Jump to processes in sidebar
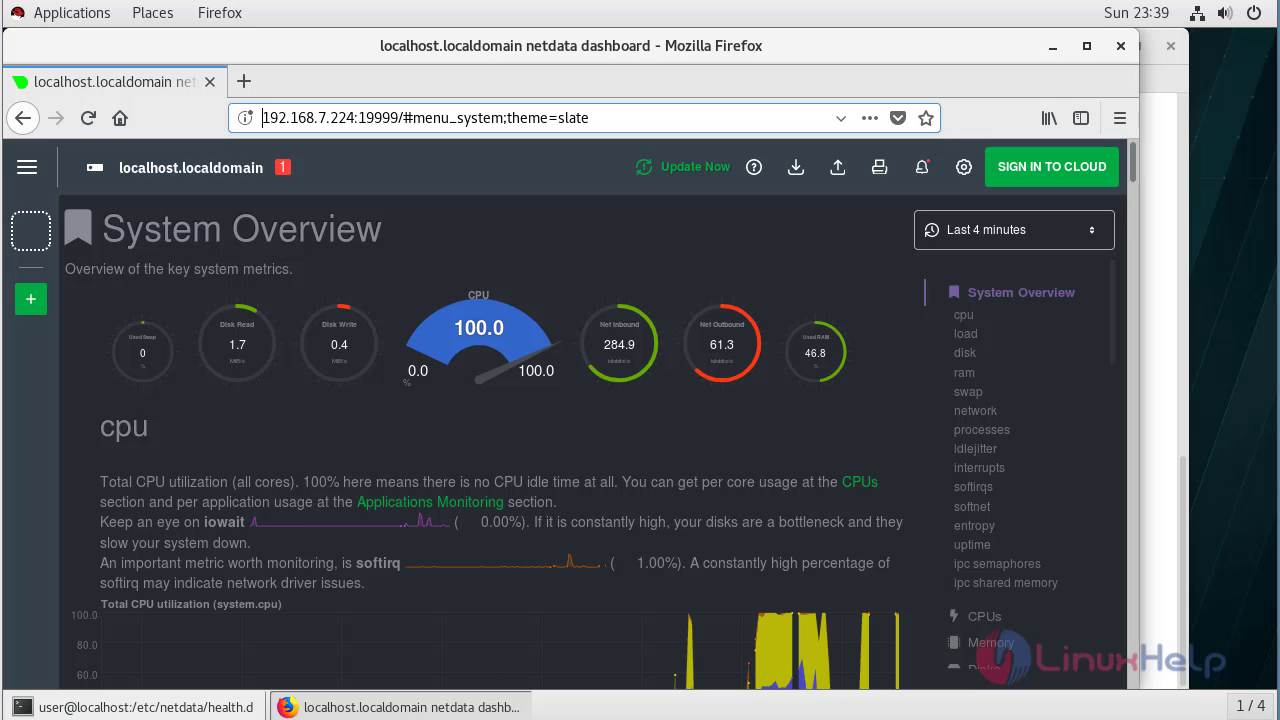This screenshot has width=1280, height=720. 981,430
